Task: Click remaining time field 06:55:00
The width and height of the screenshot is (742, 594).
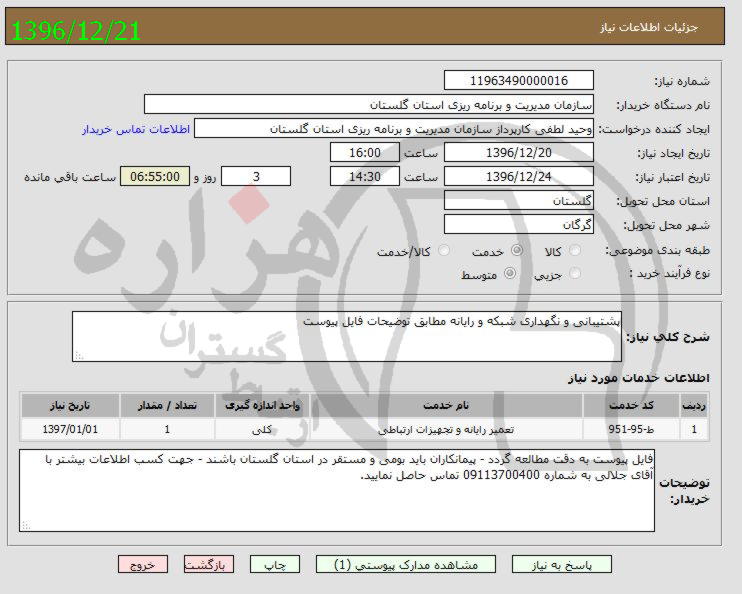Action: (x=155, y=177)
